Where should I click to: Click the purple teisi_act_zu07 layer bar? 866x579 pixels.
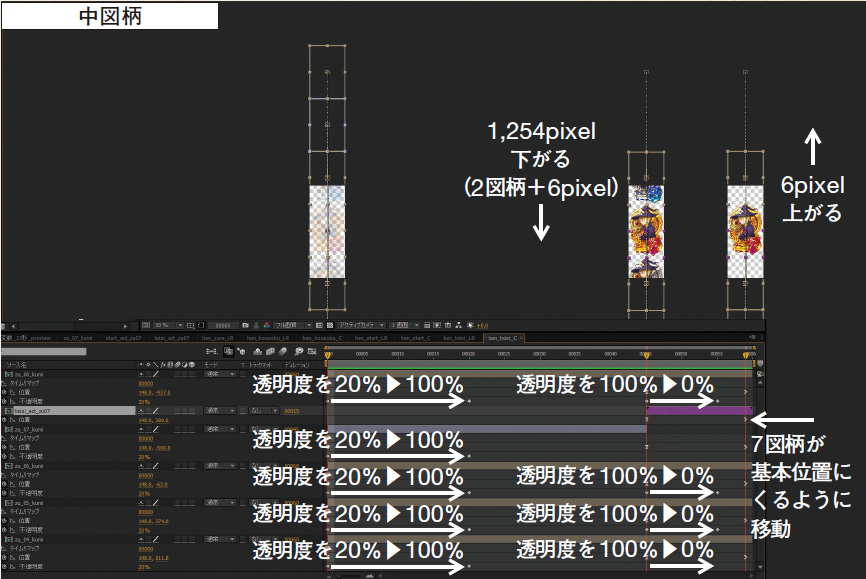pyautogui.click(x=699, y=410)
